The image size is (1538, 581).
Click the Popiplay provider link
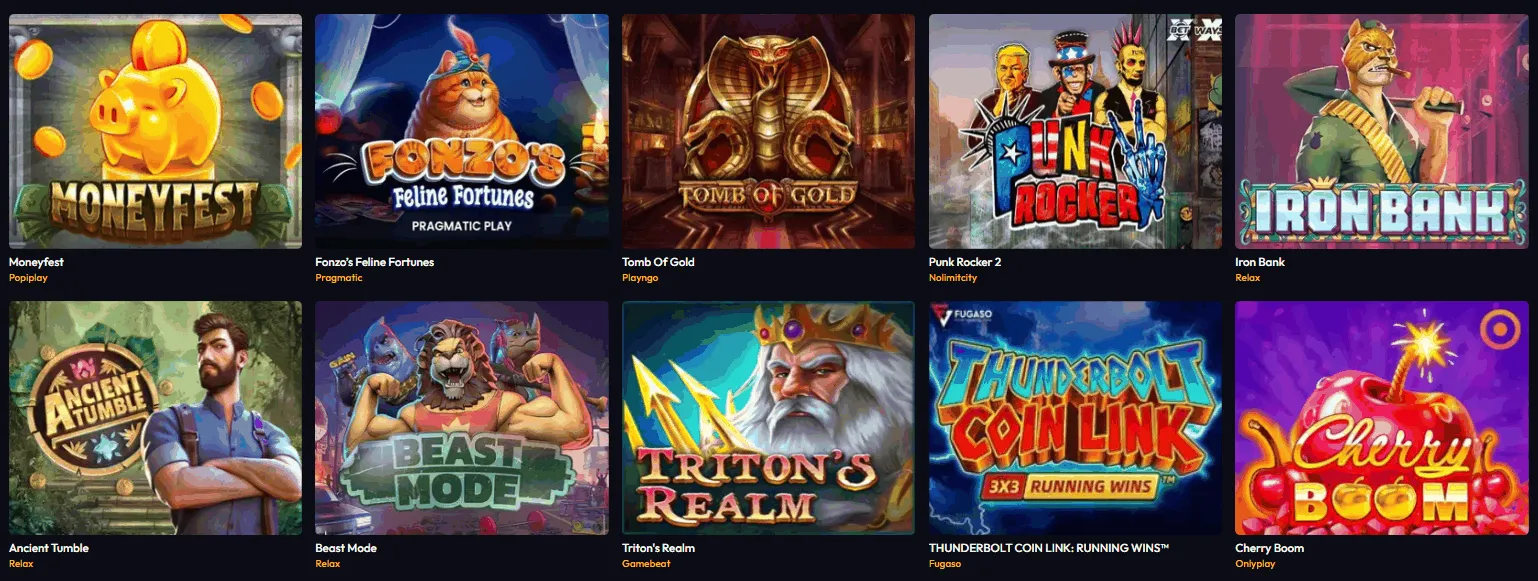point(28,278)
